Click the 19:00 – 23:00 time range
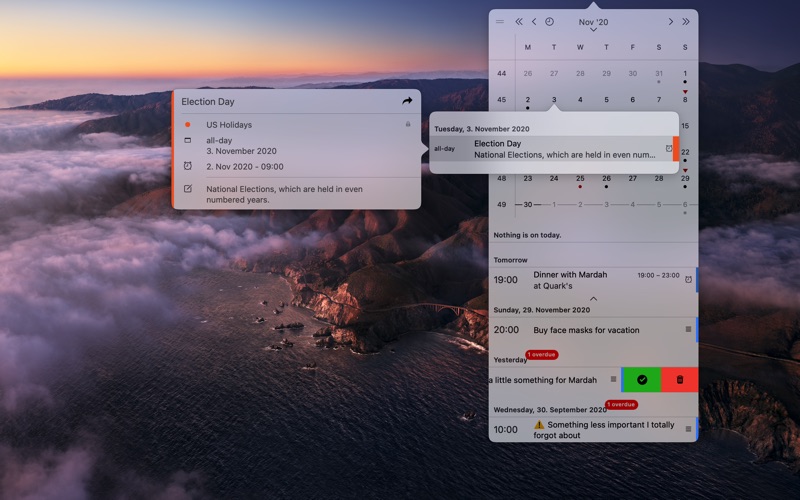The image size is (800, 500). point(658,276)
